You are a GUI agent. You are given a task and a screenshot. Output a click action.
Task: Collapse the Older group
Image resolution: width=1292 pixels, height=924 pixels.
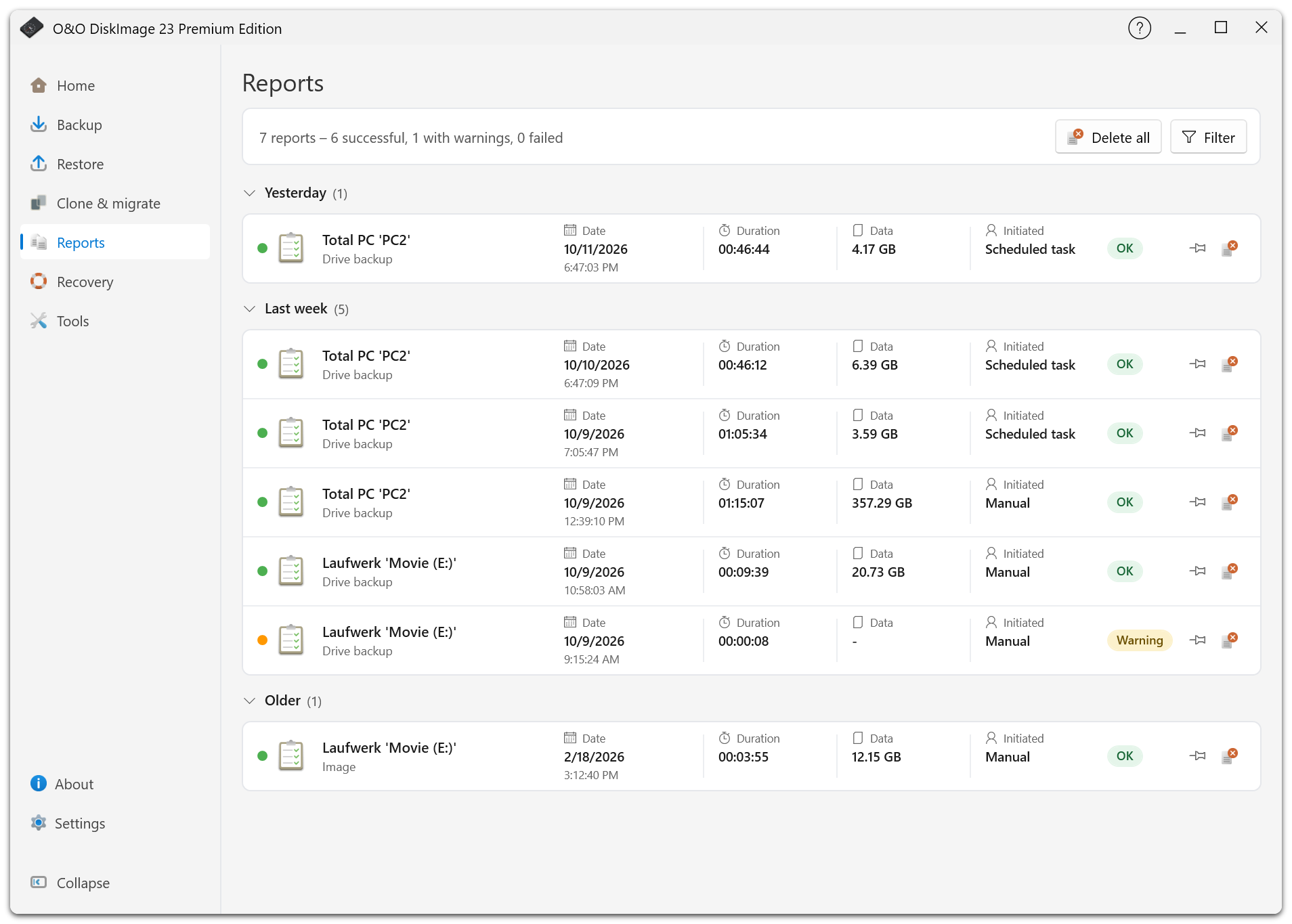(x=249, y=701)
